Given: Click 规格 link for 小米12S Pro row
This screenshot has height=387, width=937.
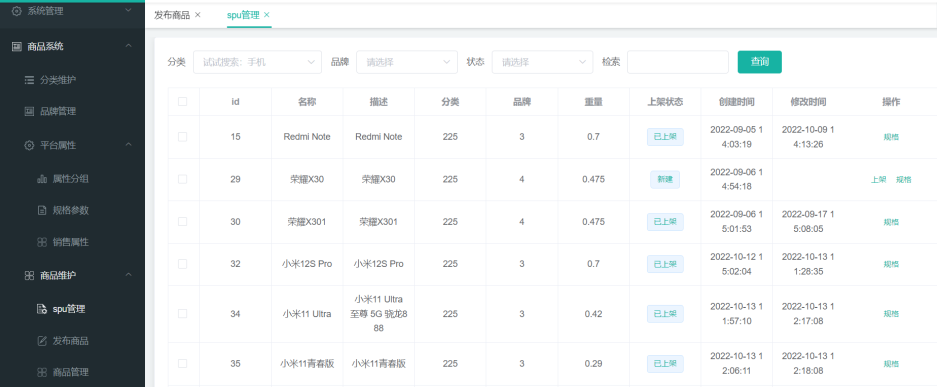Looking at the screenshot, I should click(x=891, y=264).
